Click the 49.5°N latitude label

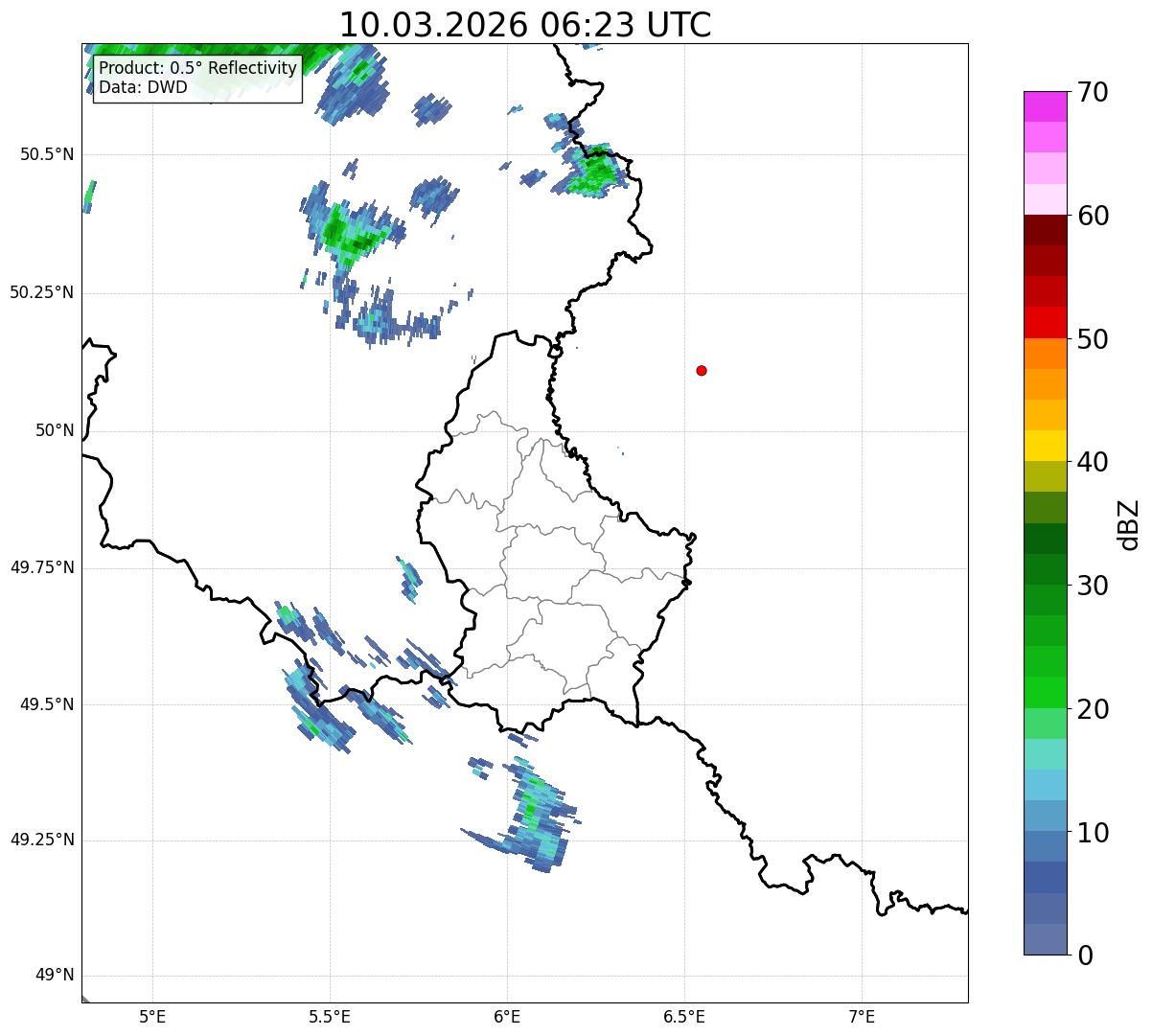click(x=46, y=704)
